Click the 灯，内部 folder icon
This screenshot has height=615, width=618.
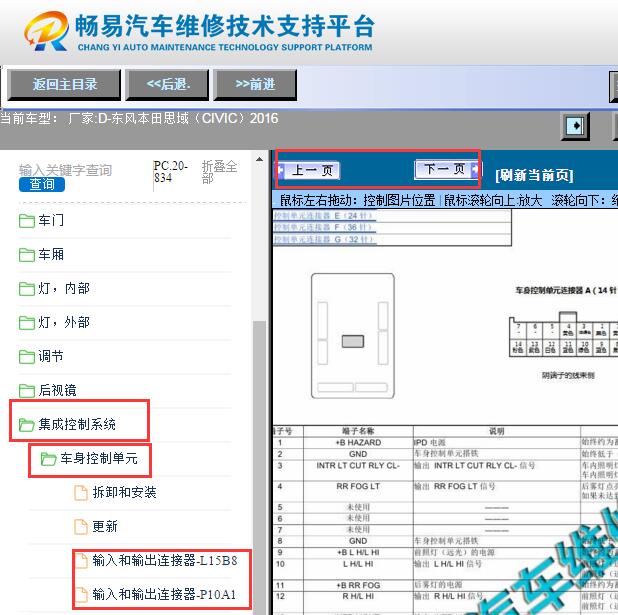pos(27,289)
